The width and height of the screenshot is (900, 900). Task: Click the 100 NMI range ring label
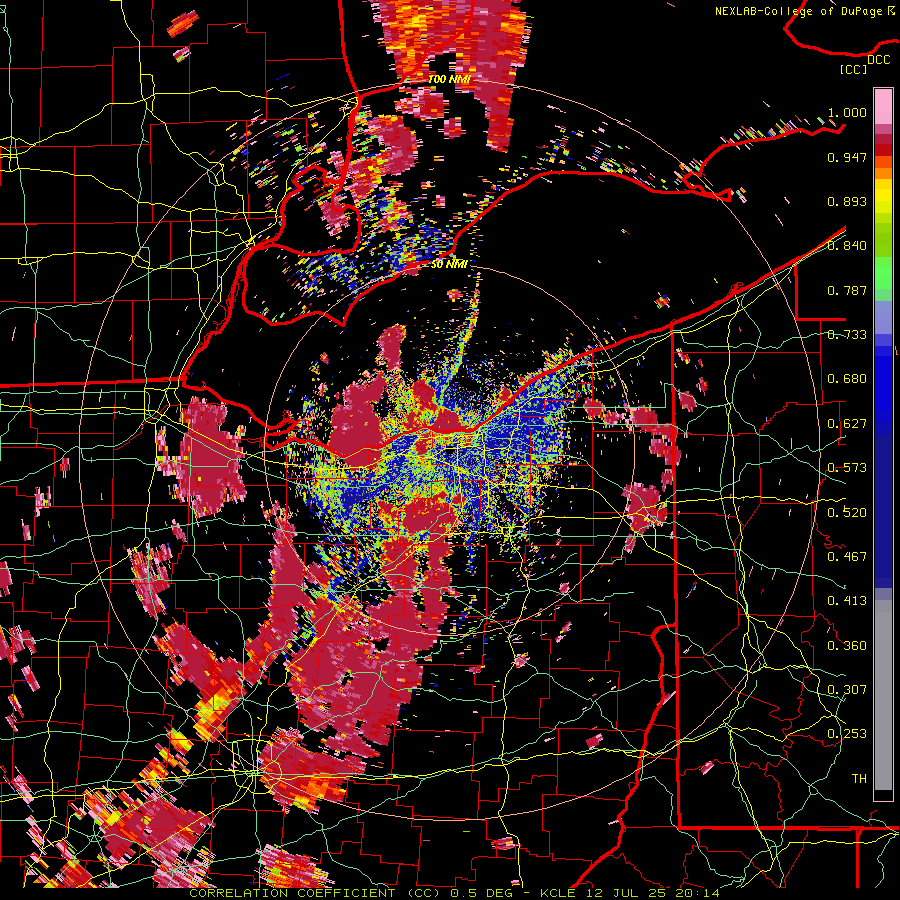click(449, 79)
